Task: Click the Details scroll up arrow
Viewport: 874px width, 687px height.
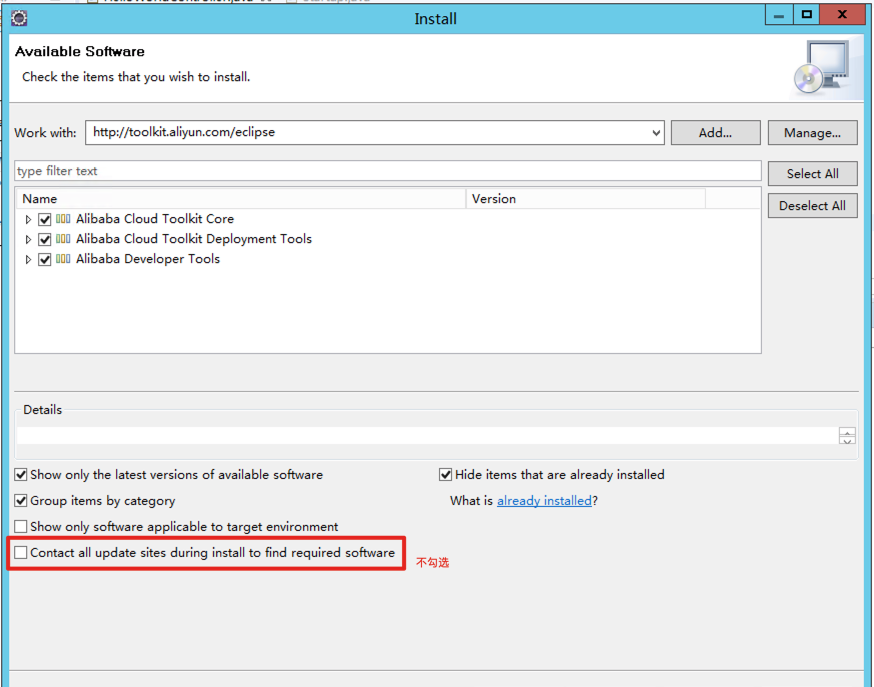Action: coord(847,432)
